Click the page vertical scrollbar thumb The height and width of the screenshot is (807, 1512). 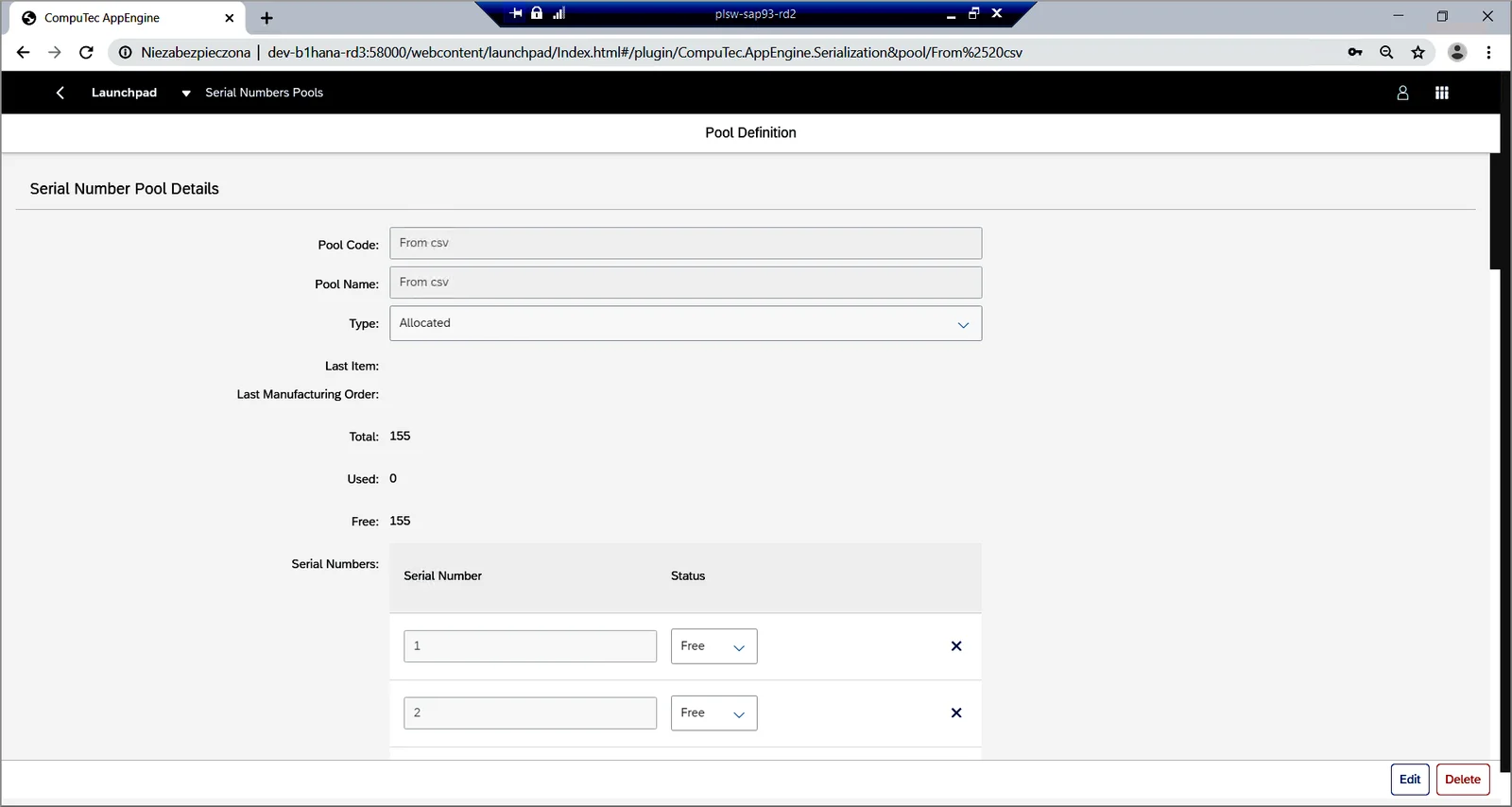1495,211
